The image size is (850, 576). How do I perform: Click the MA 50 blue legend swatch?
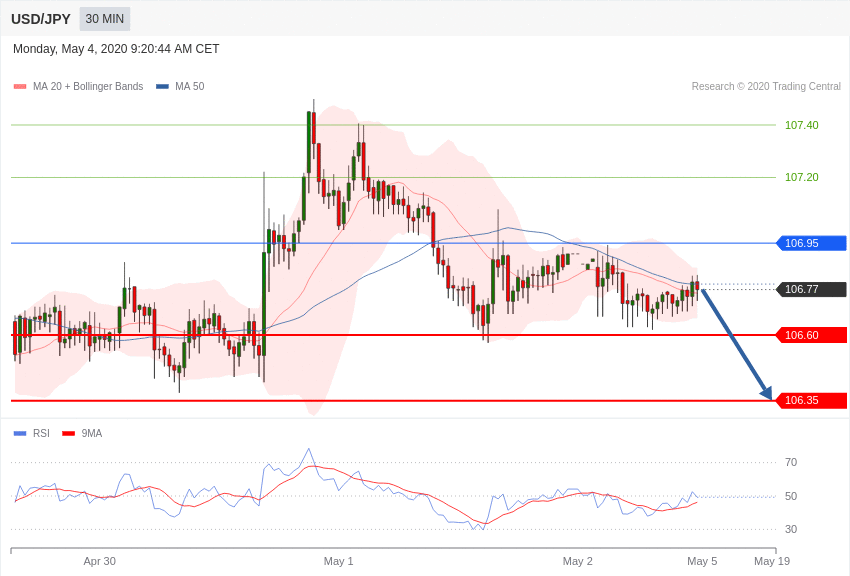pyautogui.click(x=163, y=86)
